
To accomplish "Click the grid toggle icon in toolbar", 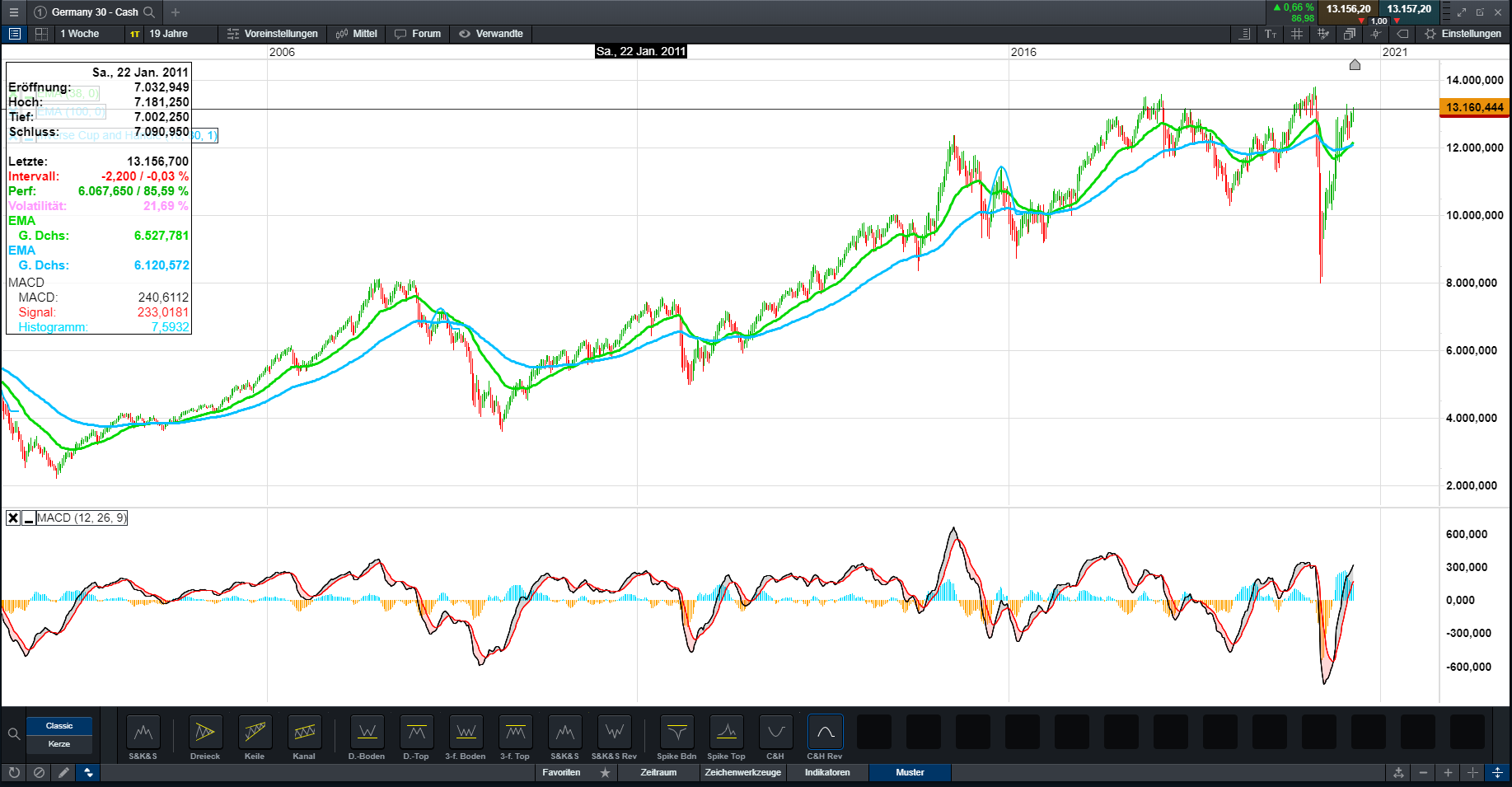I will [x=1296, y=34].
